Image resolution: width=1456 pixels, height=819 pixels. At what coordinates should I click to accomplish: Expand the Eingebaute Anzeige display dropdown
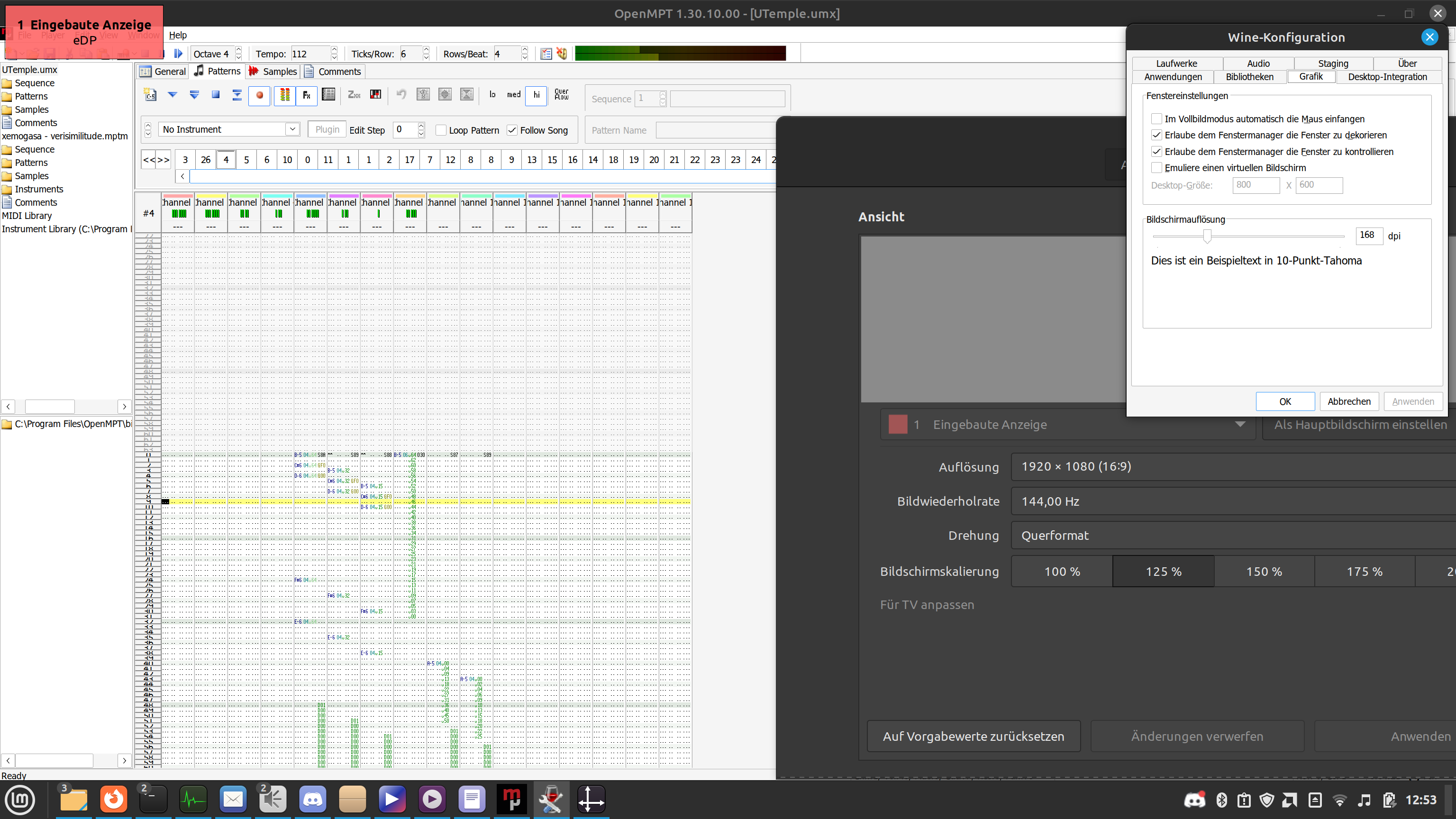tap(1239, 425)
